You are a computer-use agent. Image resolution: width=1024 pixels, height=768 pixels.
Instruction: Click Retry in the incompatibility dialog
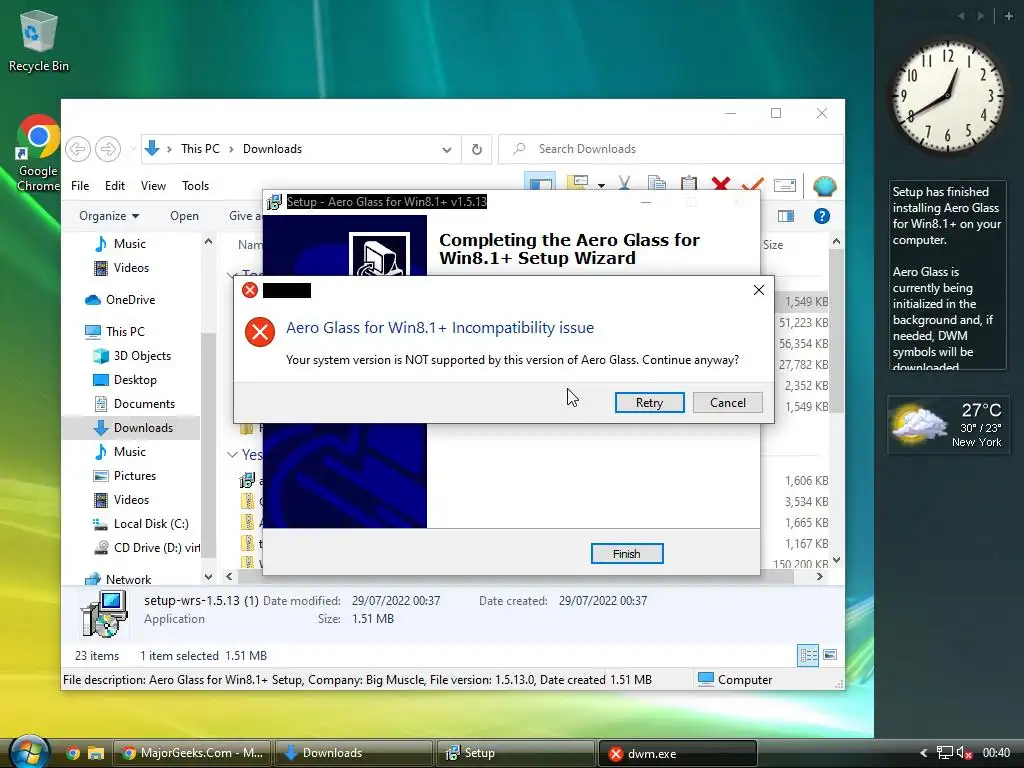click(649, 403)
